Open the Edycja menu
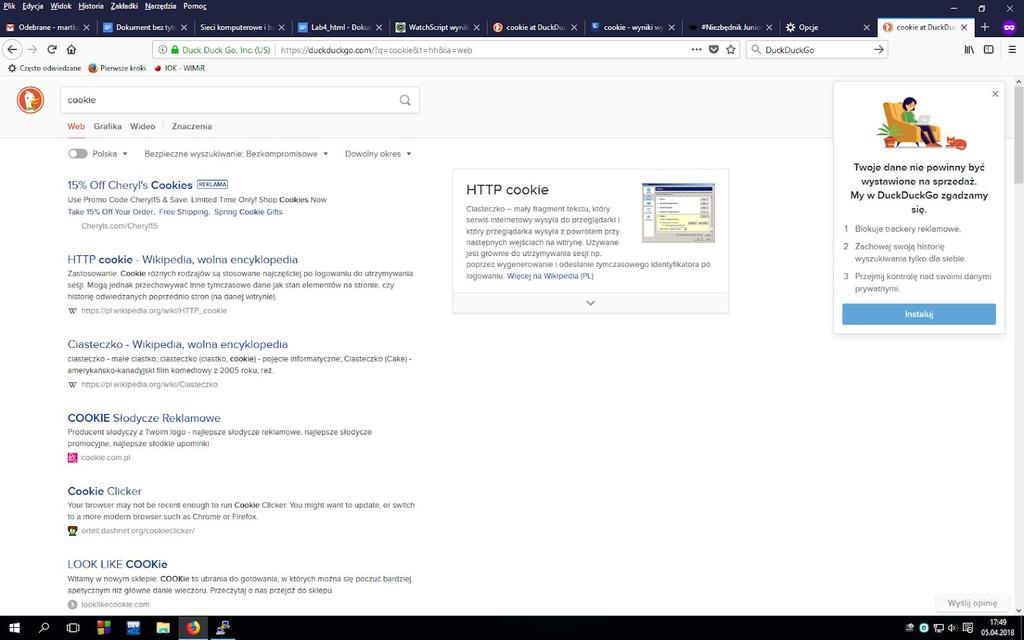This screenshot has width=1024, height=640. click(x=33, y=6)
